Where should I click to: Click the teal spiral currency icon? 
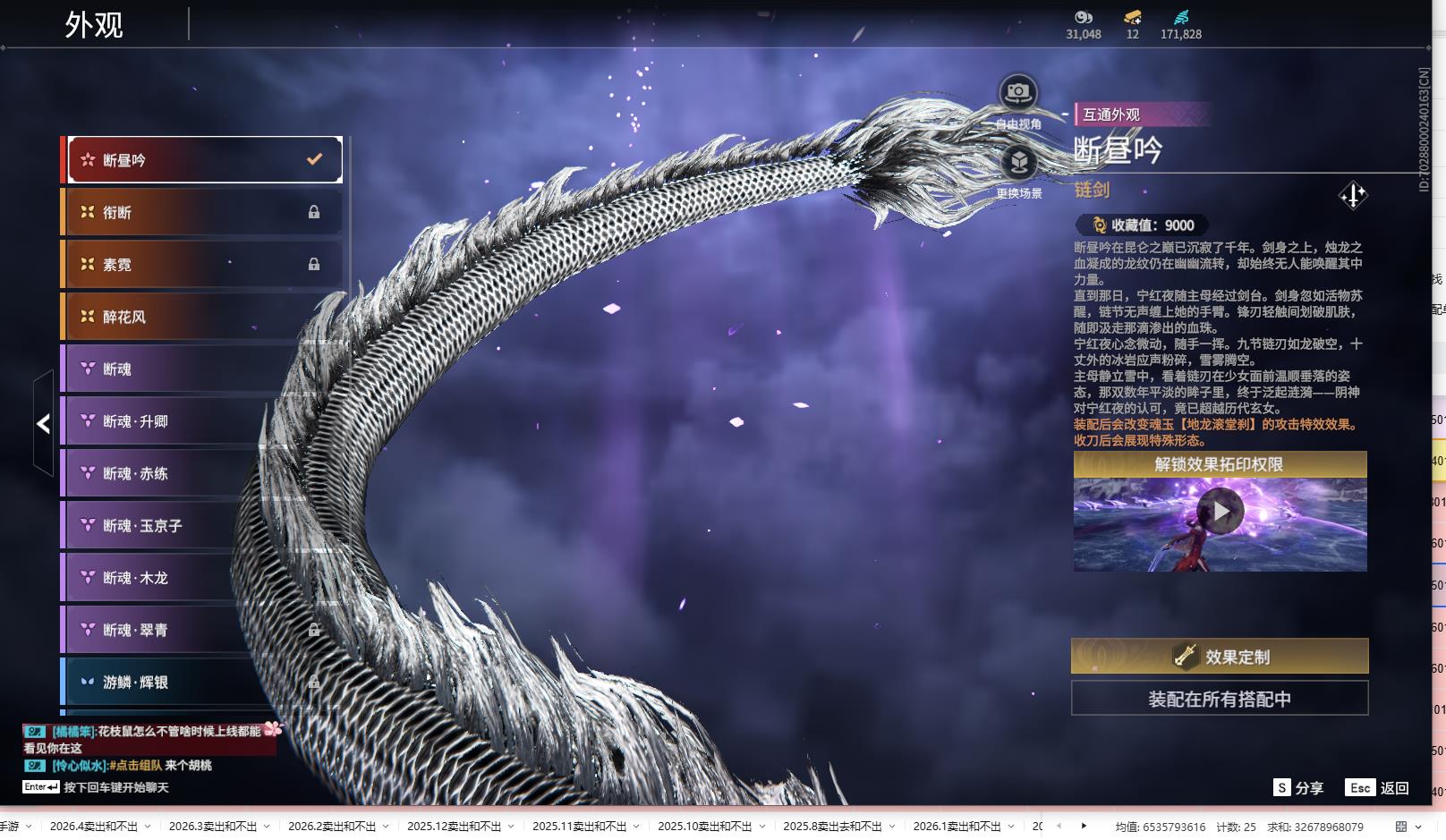tap(1181, 17)
